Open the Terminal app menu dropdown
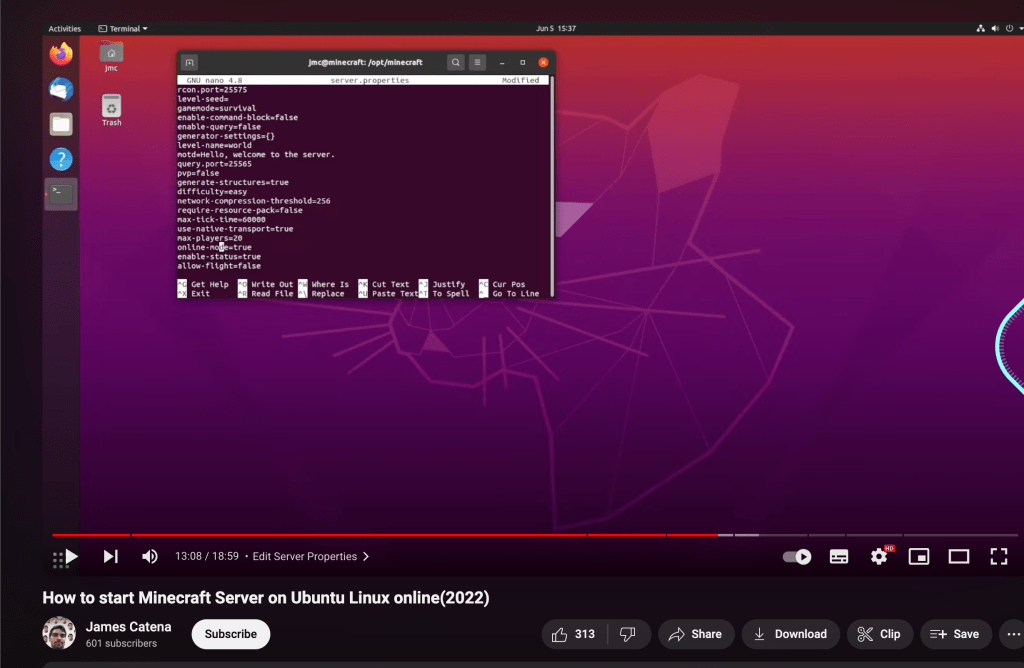 click(123, 29)
